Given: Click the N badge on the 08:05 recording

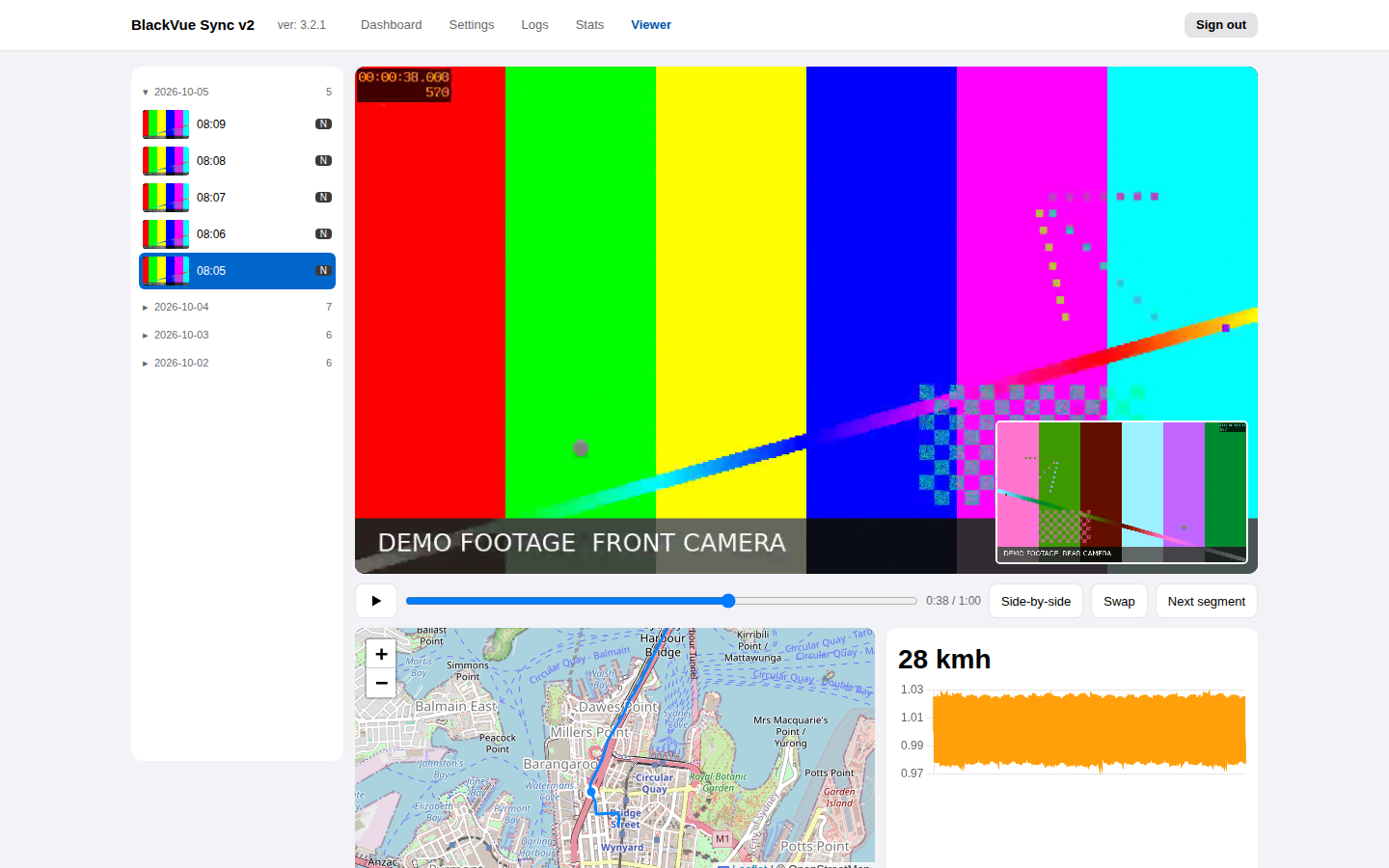Looking at the screenshot, I should [x=324, y=271].
